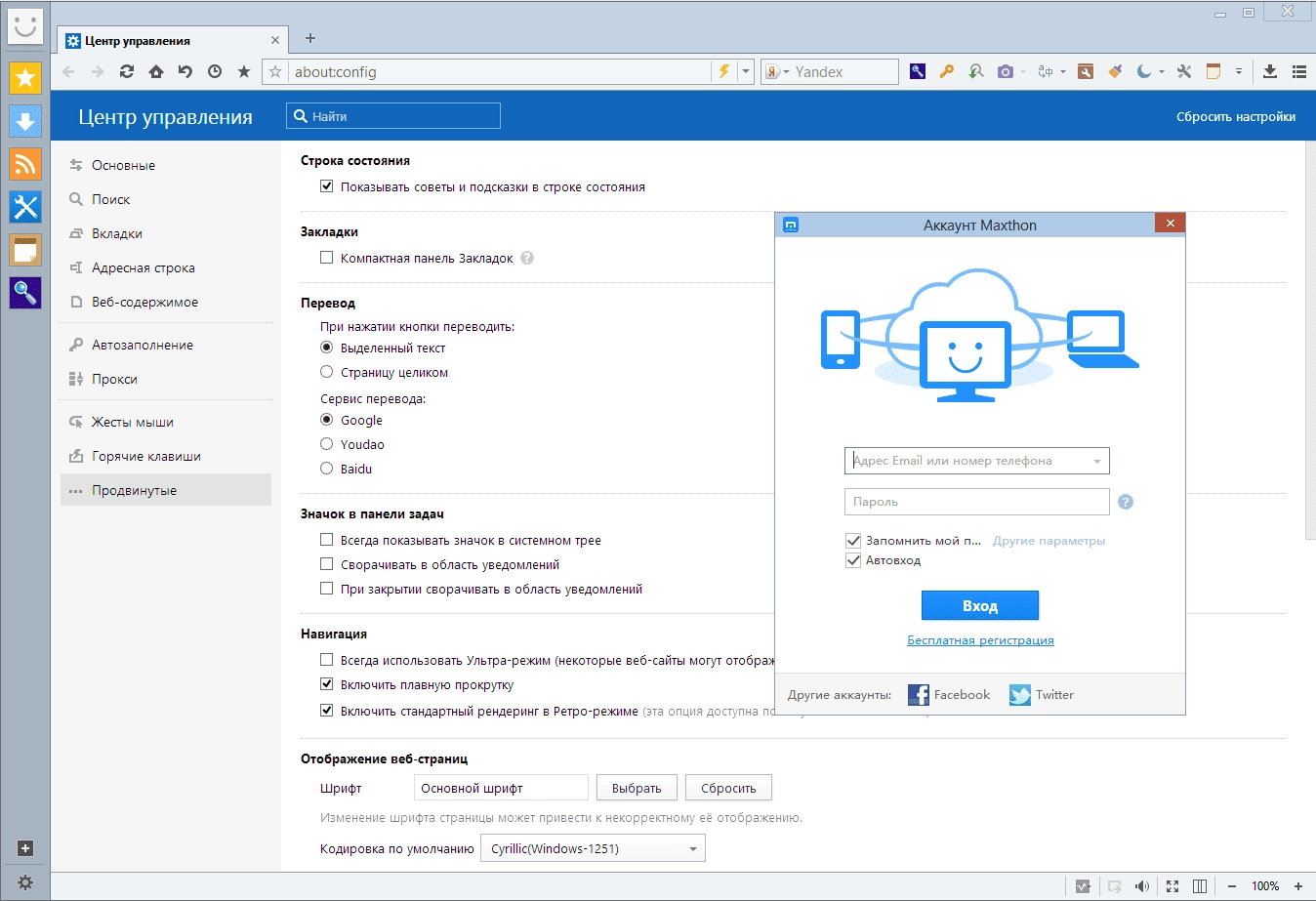Toggle full screen from the status bar
Viewport: 1316px width, 901px height.
pyautogui.click(x=1172, y=886)
